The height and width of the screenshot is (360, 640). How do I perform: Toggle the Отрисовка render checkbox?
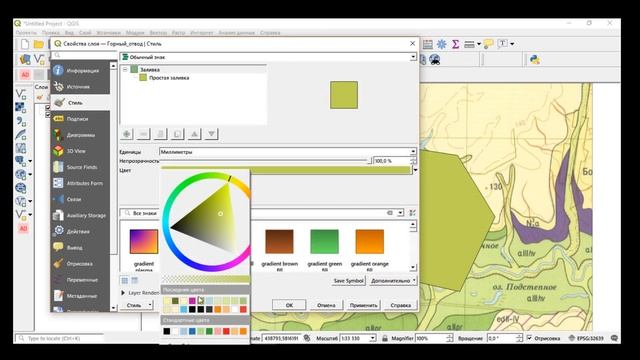[529, 338]
